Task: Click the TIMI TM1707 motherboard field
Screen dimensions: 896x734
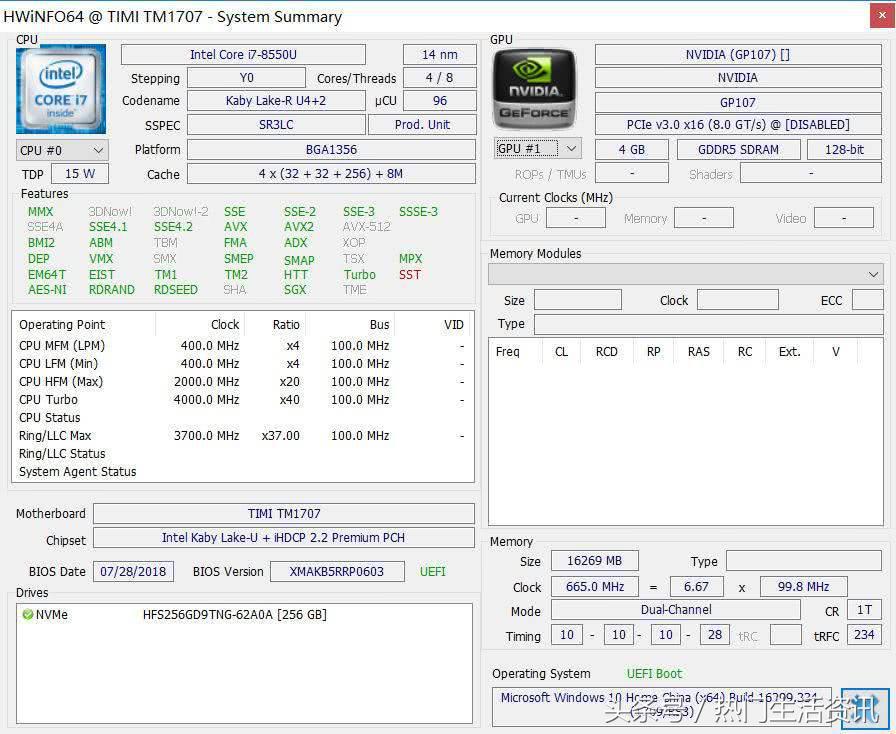Action: pyautogui.click(x=284, y=514)
